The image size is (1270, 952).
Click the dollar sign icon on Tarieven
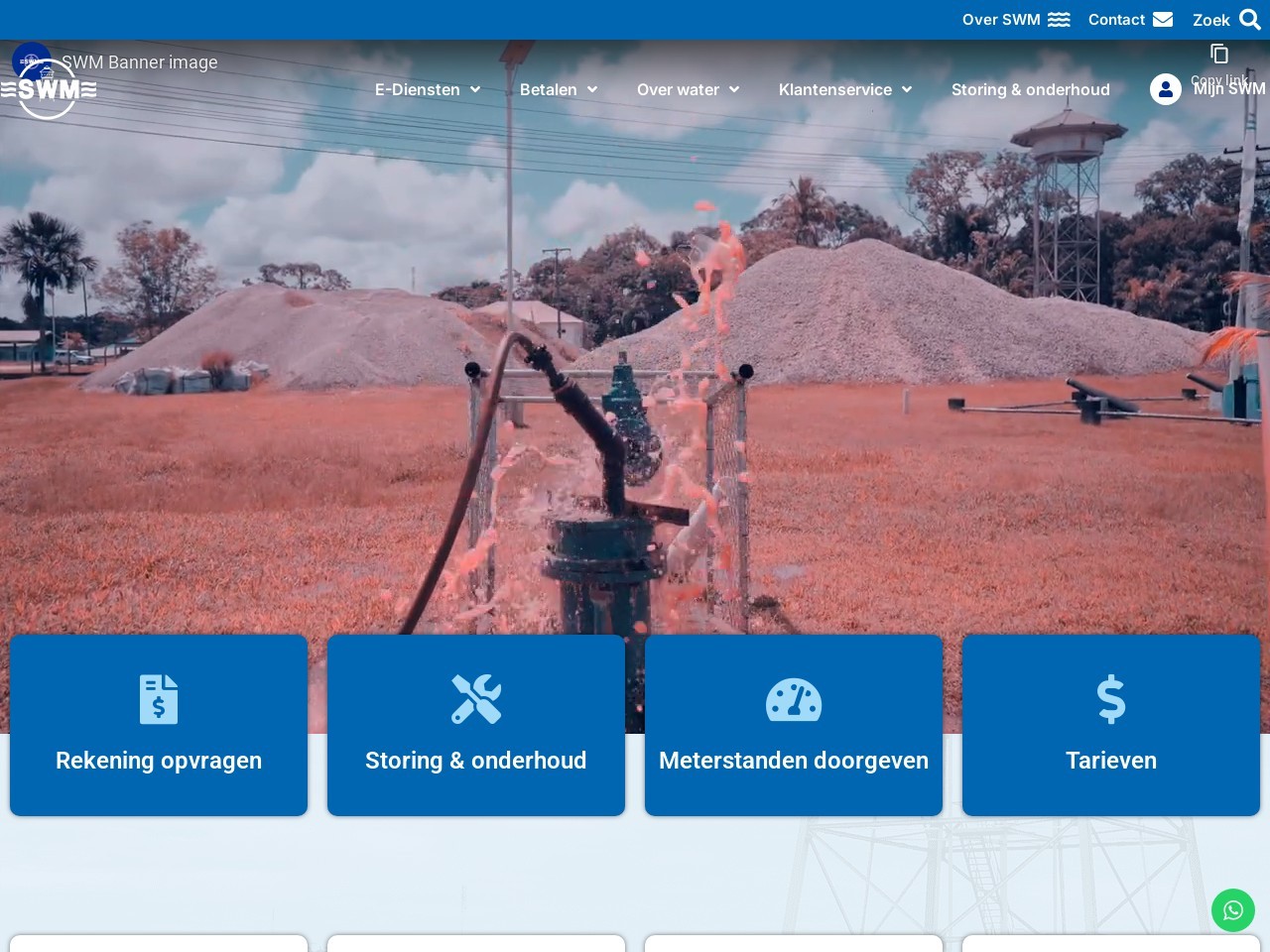point(1111,699)
